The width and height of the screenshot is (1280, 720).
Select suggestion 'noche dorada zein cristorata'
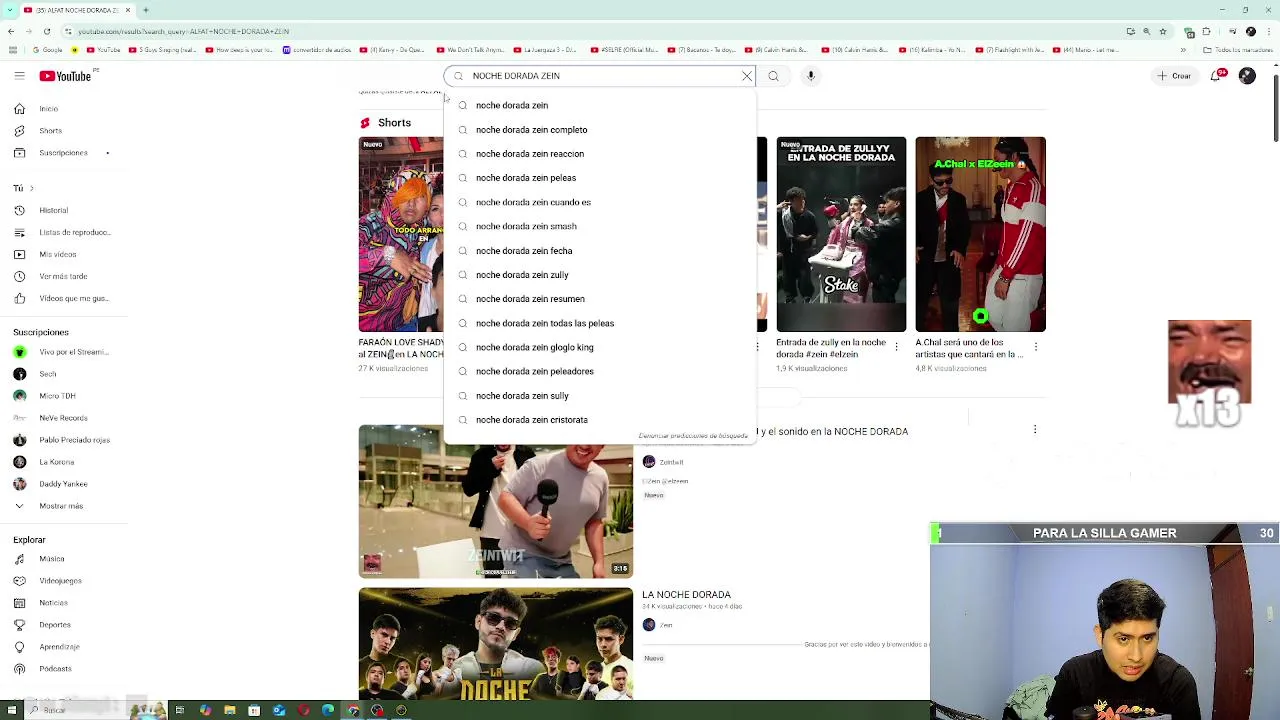600,420
